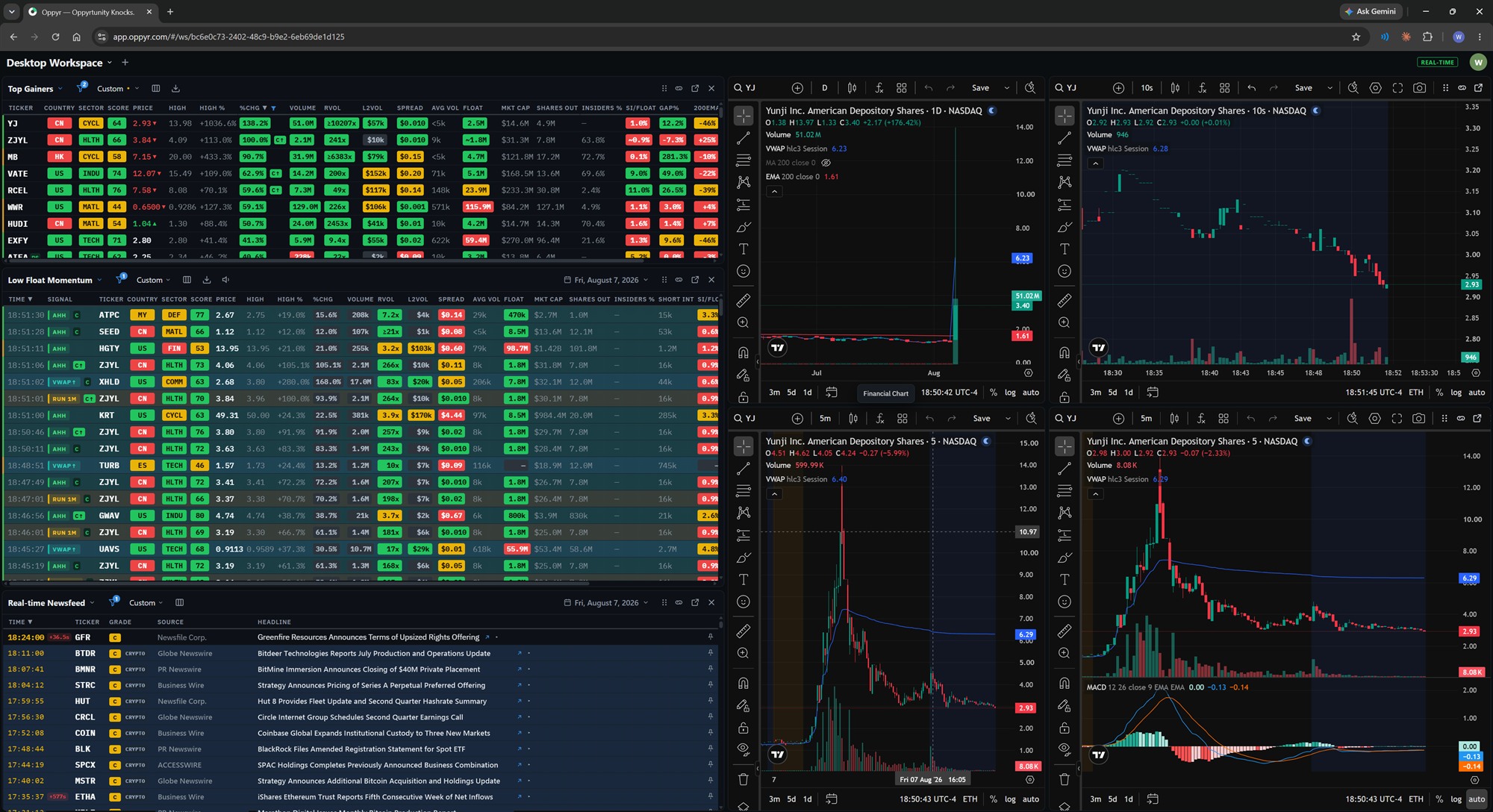The height and width of the screenshot is (812, 1493).
Task: Toggle magnet mode in the 1D chart
Action: (x=744, y=352)
